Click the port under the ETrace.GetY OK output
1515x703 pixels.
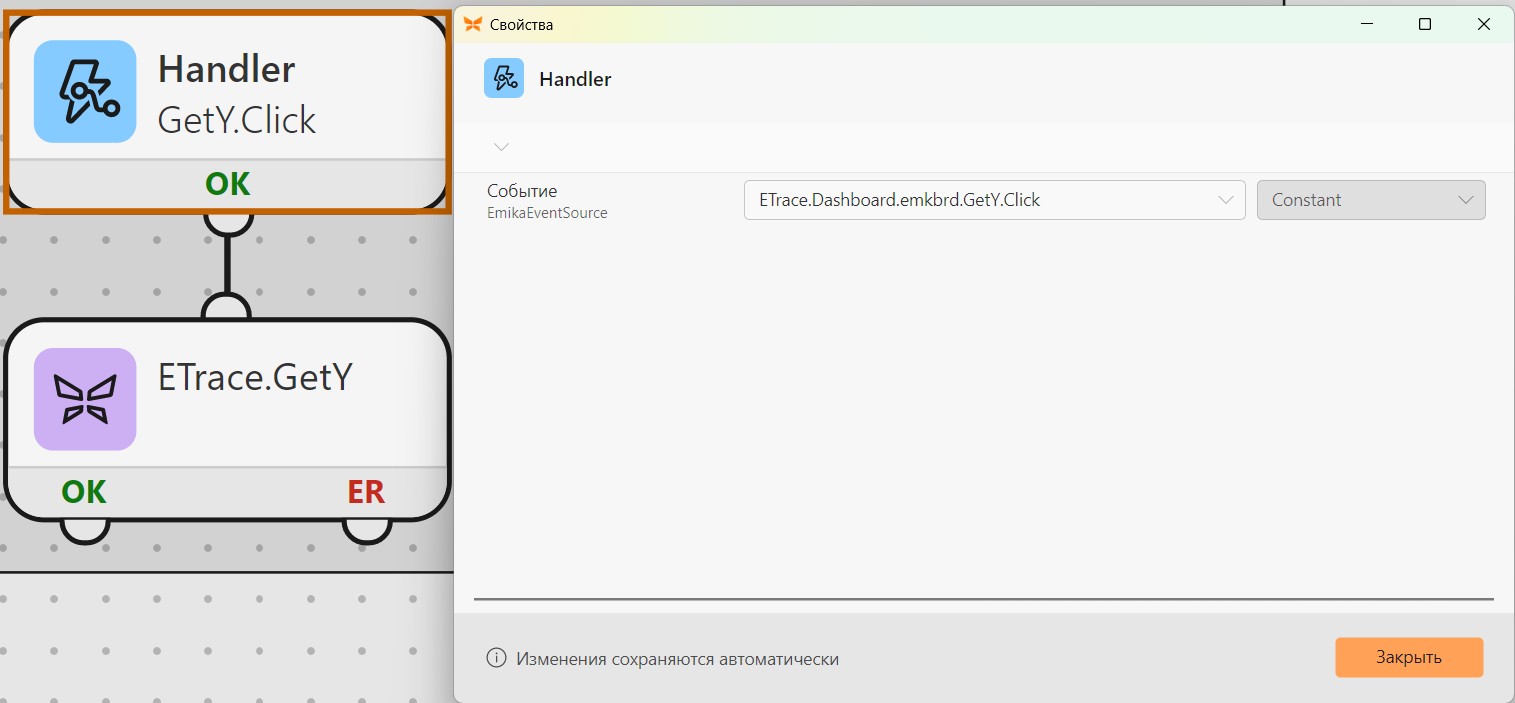(85, 531)
